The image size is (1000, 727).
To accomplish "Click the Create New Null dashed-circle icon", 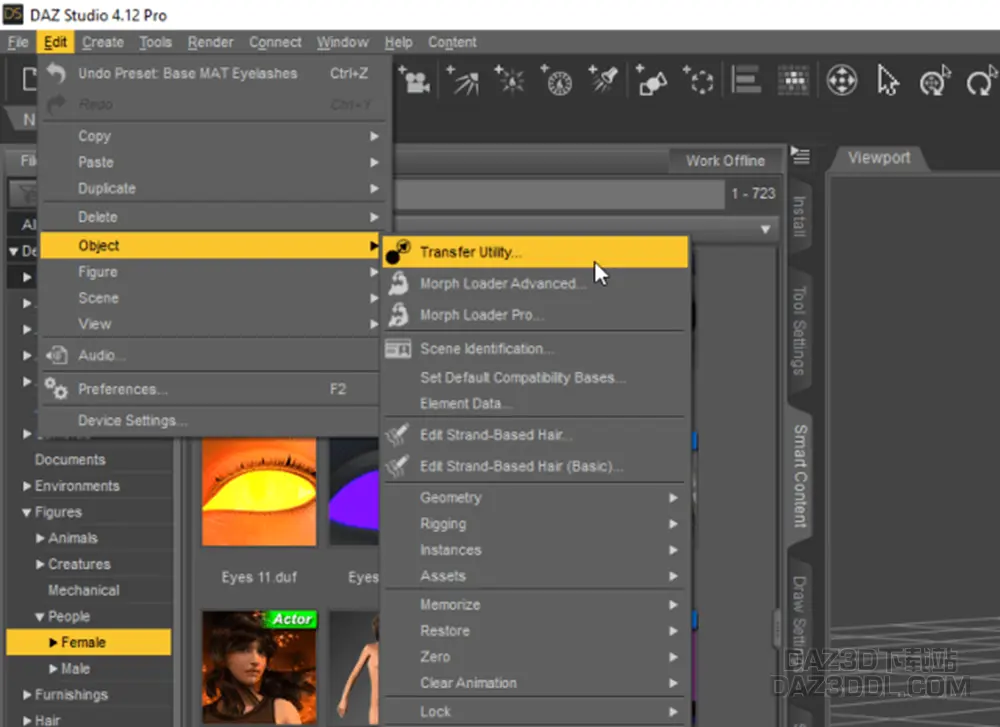I will 698,81.
